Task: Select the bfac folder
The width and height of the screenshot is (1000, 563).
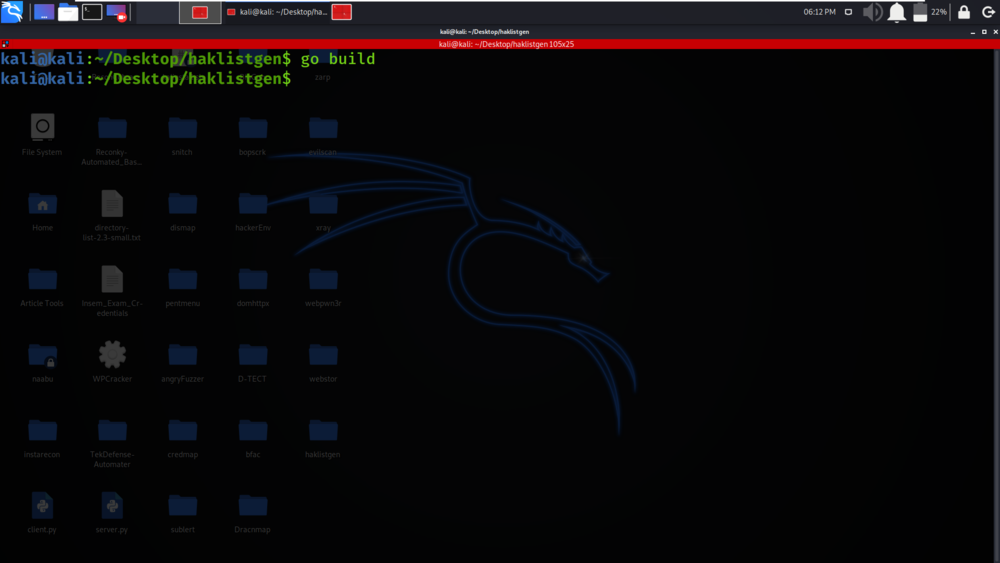Action: [x=253, y=439]
